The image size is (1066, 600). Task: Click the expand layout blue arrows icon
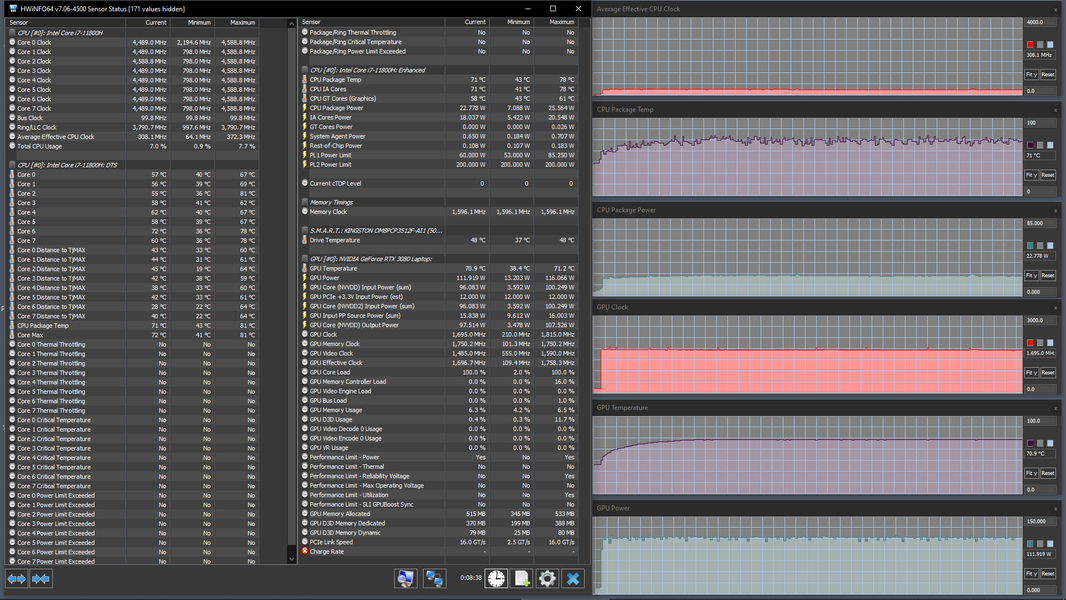[16, 579]
